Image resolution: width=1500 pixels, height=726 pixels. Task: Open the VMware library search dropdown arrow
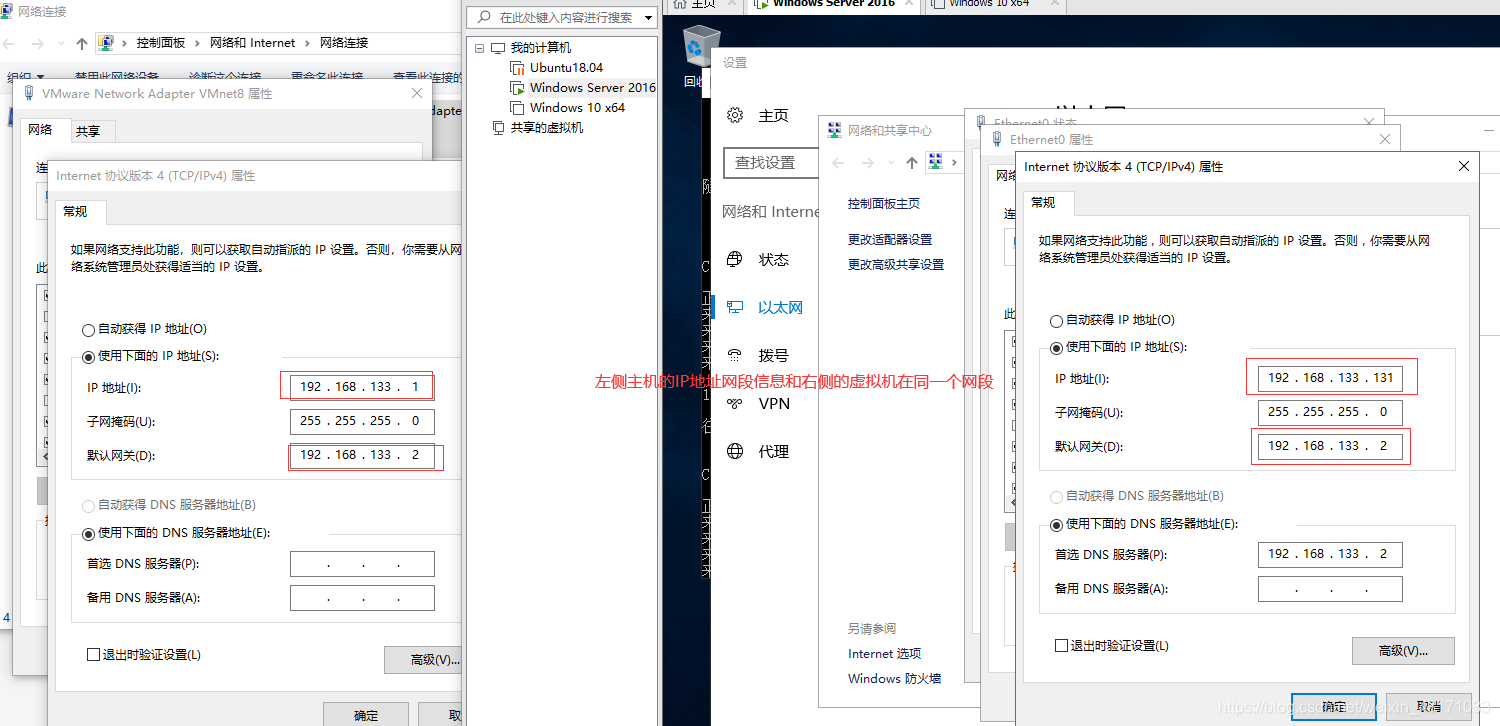click(648, 18)
